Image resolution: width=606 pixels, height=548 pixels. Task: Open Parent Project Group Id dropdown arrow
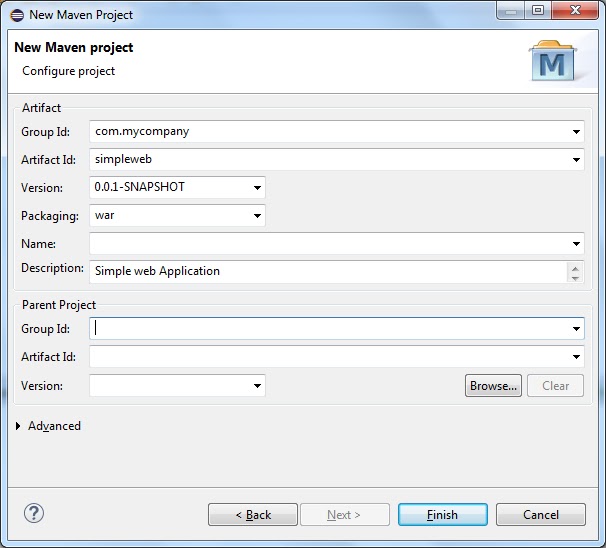click(x=576, y=329)
